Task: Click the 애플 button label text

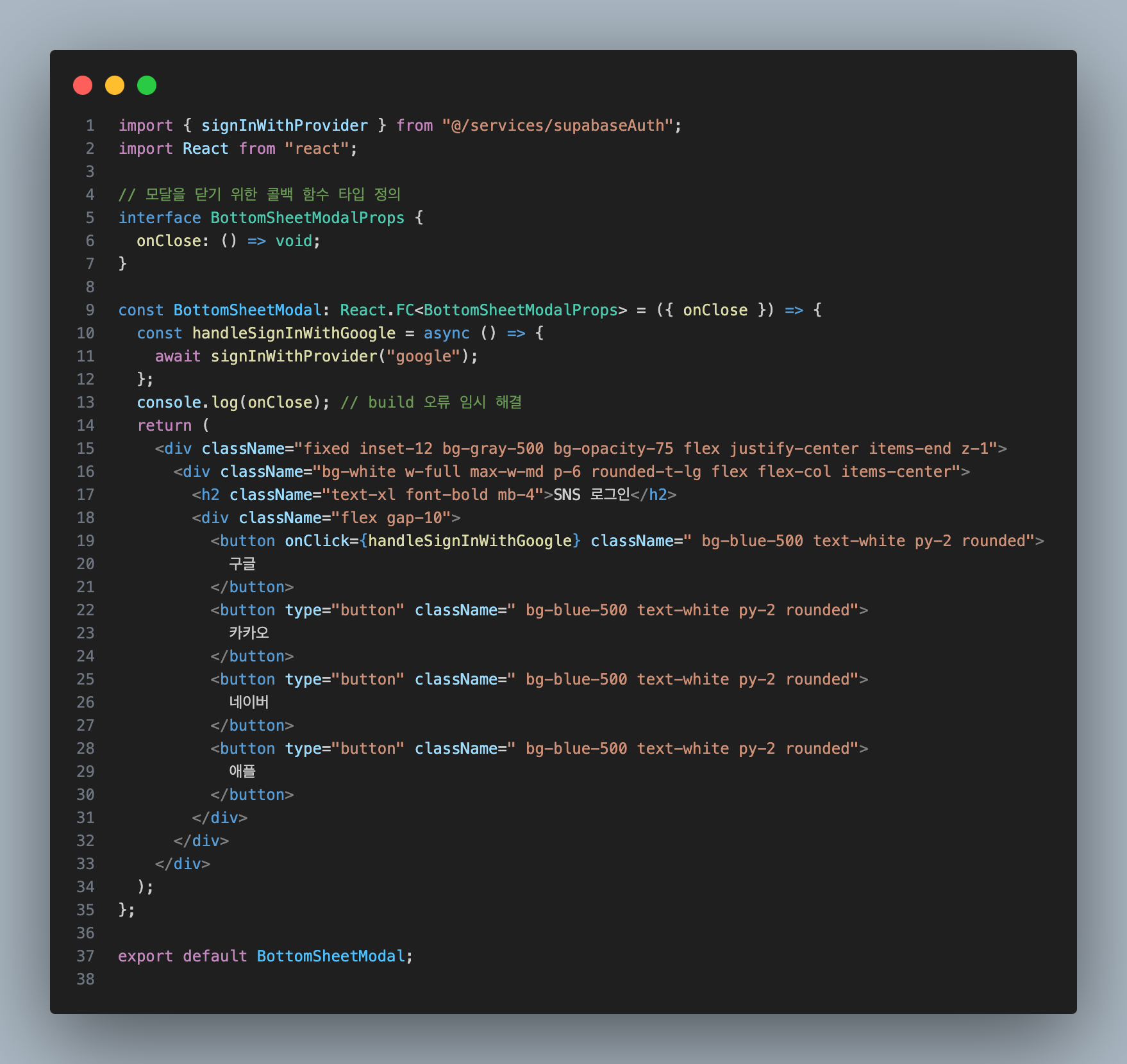Action: [242, 772]
